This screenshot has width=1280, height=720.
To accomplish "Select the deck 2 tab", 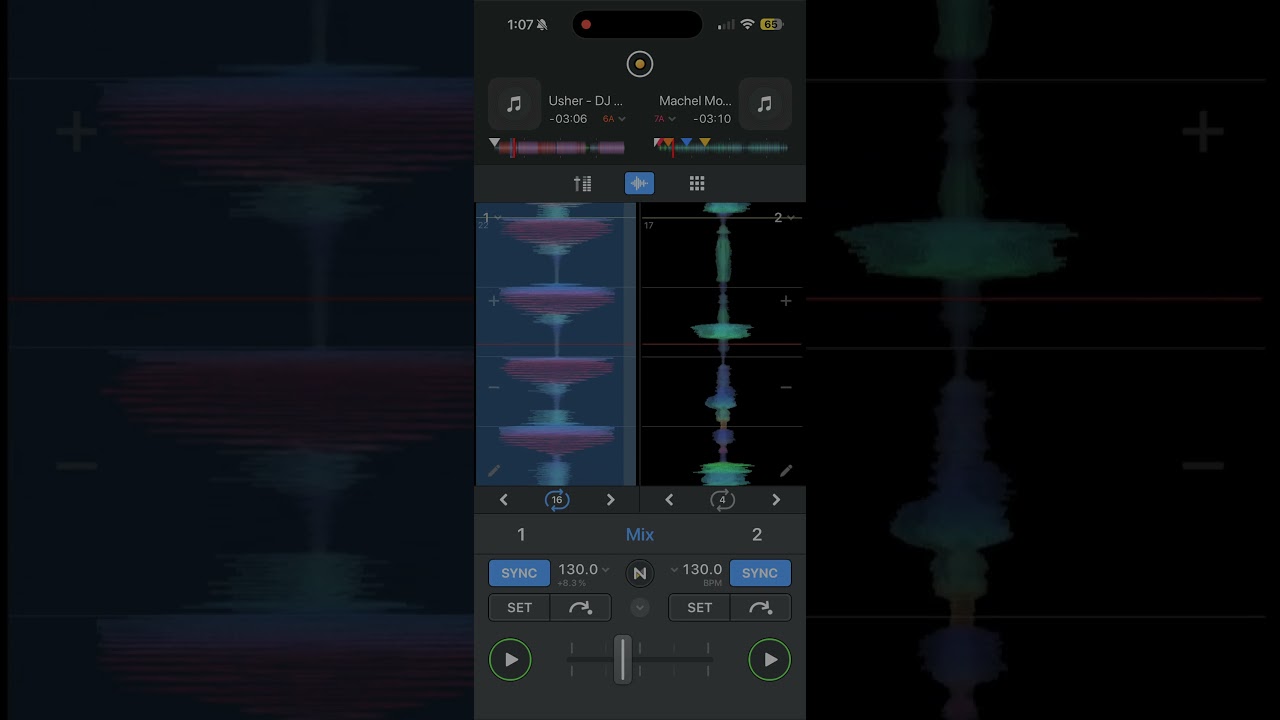I will click(x=757, y=535).
